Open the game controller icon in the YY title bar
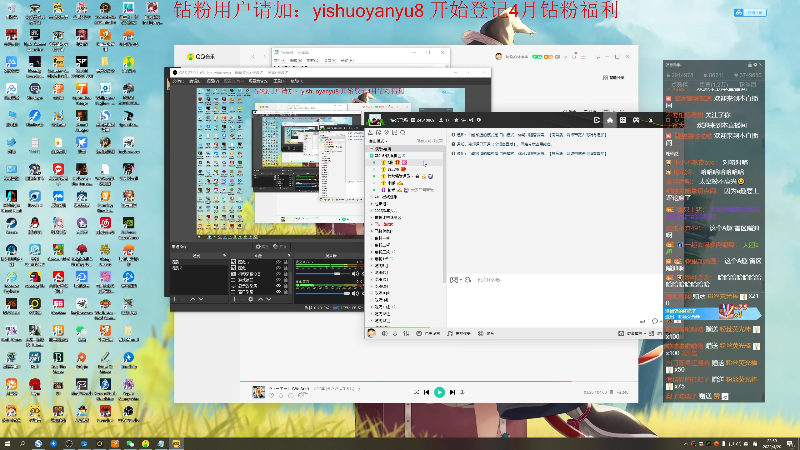This screenshot has height=450, width=800. [636, 120]
